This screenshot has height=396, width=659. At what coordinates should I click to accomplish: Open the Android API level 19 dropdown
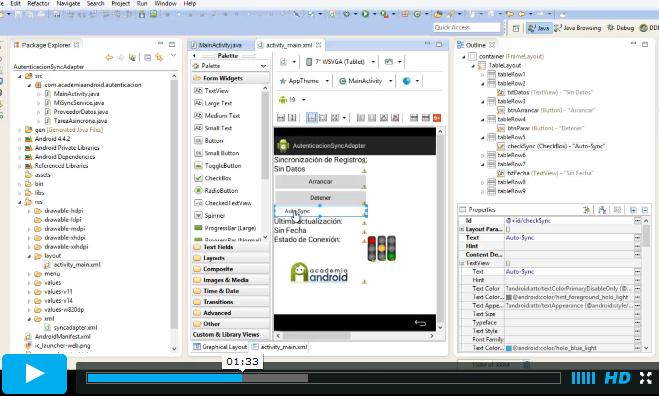pos(292,100)
